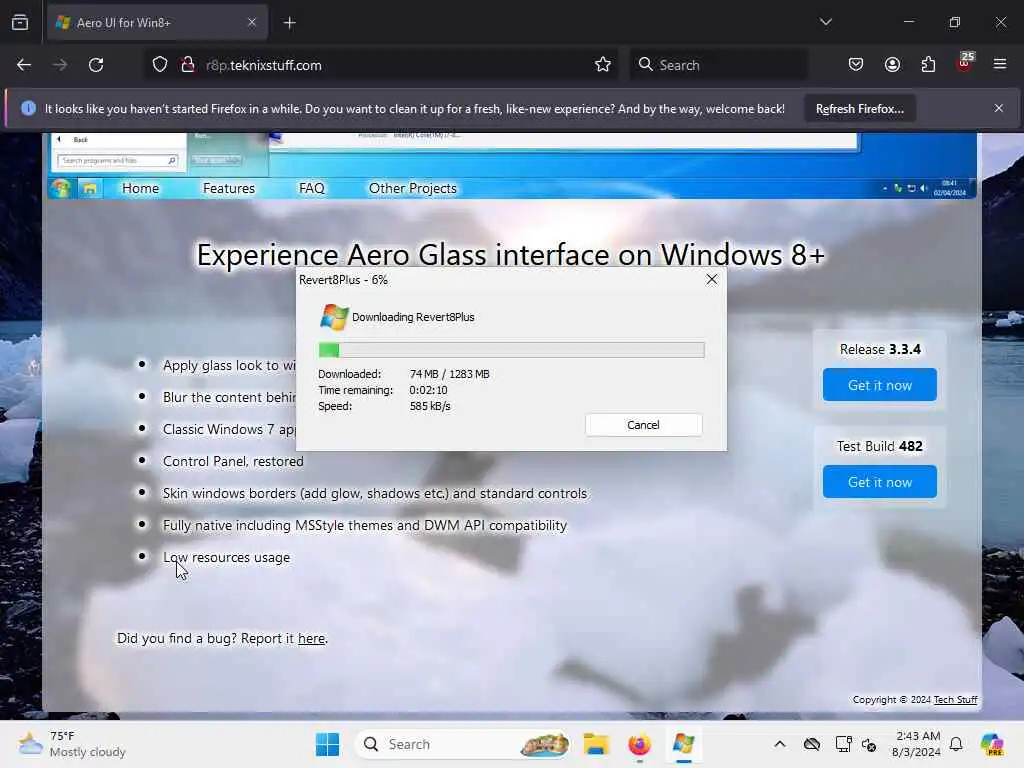This screenshot has height=768, width=1024.
Task: Open the clock showing 2:43 AM
Action: point(917,744)
